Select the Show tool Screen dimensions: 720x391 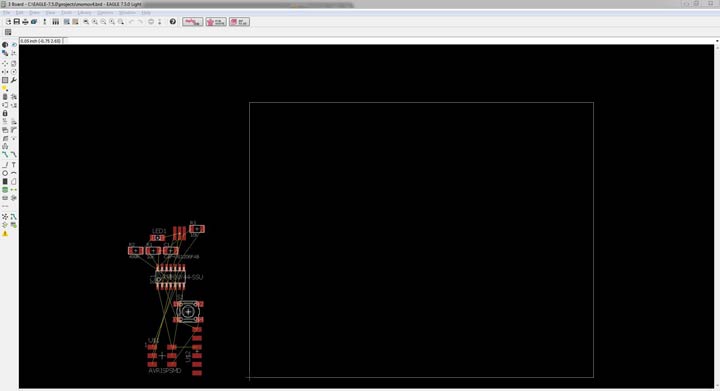pyautogui.click(x=14, y=45)
